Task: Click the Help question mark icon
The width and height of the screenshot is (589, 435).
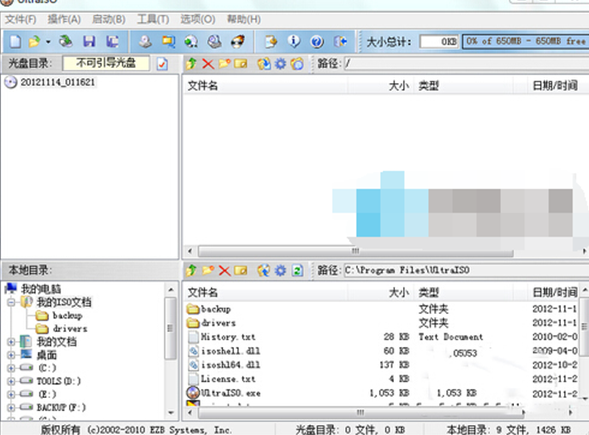Action: [x=317, y=41]
